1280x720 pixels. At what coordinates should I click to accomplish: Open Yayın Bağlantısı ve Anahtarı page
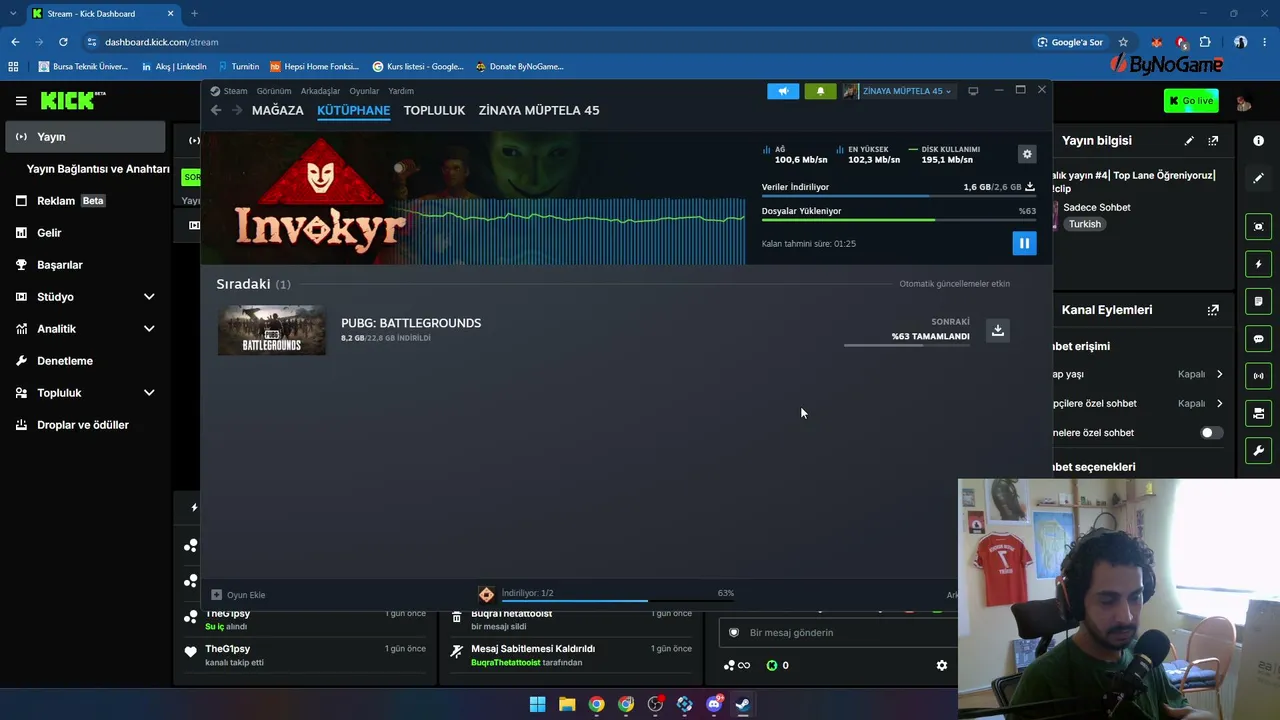(x=98, y=169)
